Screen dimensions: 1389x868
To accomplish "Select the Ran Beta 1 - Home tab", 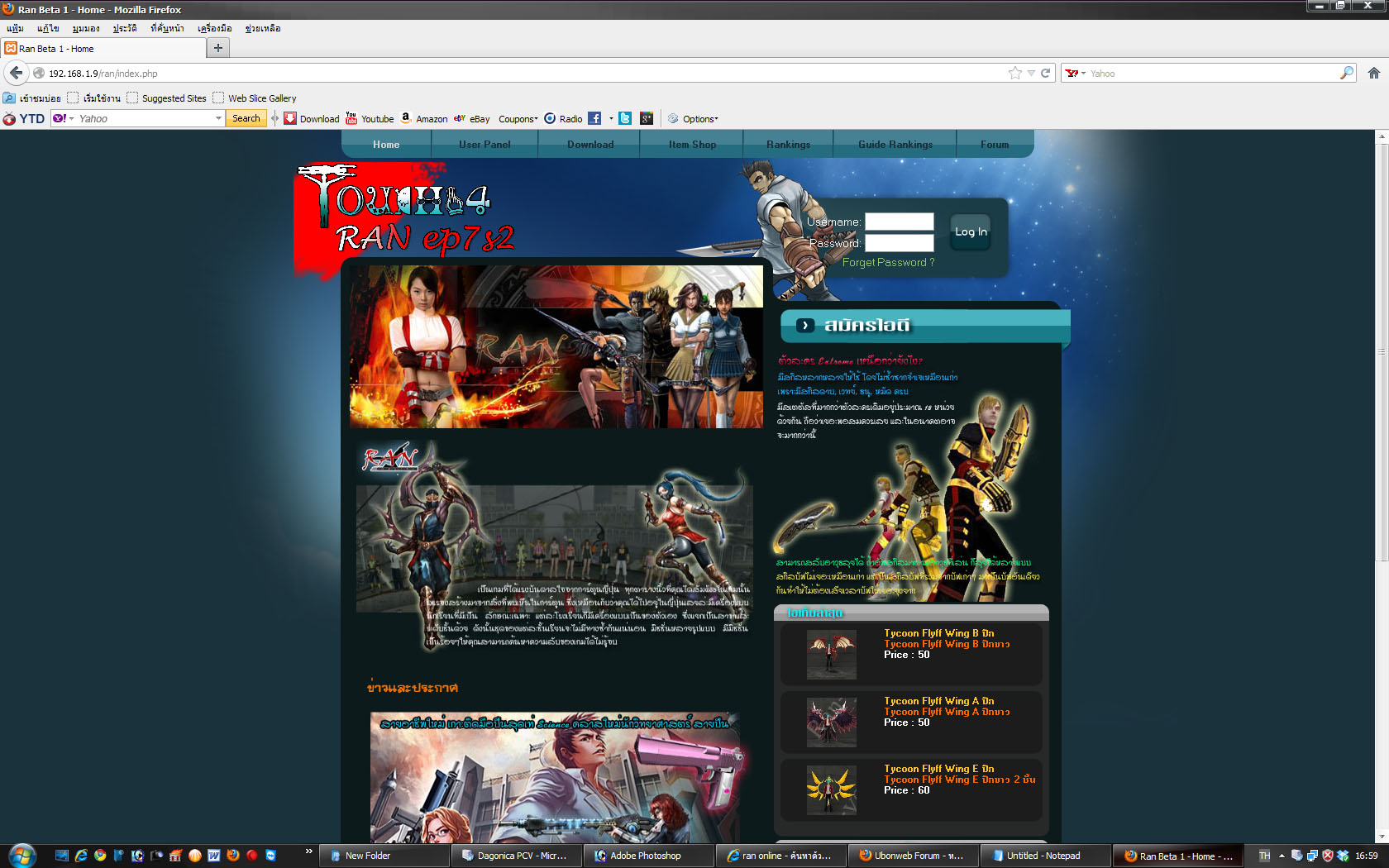I will pyautogui.click(x=103, y=48).
